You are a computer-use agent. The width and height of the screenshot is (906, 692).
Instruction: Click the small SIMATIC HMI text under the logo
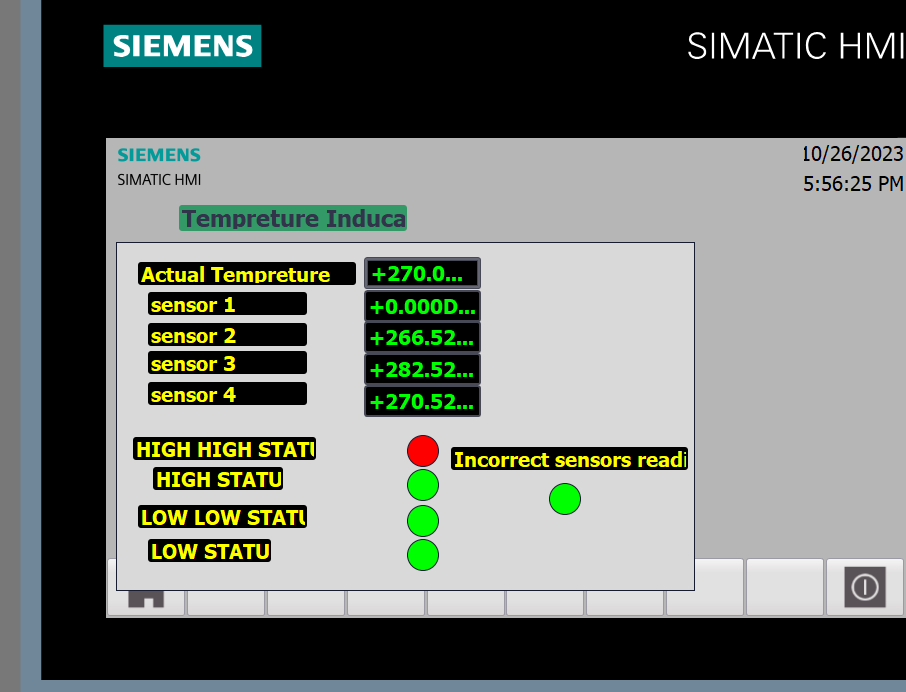pyautogui.click(x=159, y=180)
